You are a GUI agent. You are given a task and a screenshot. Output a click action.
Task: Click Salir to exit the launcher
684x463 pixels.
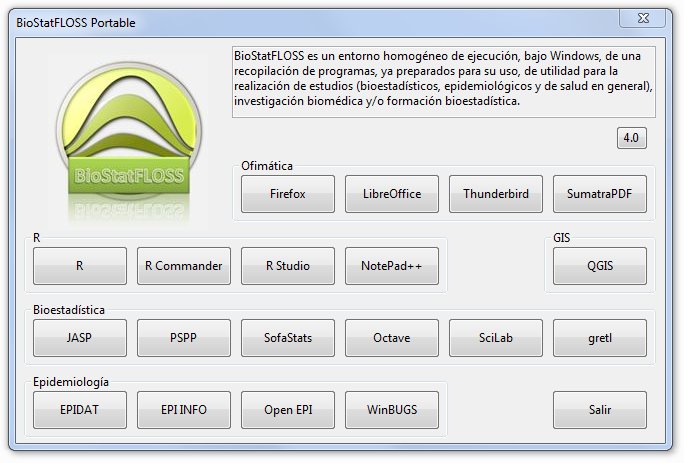[x=600, y=410]
